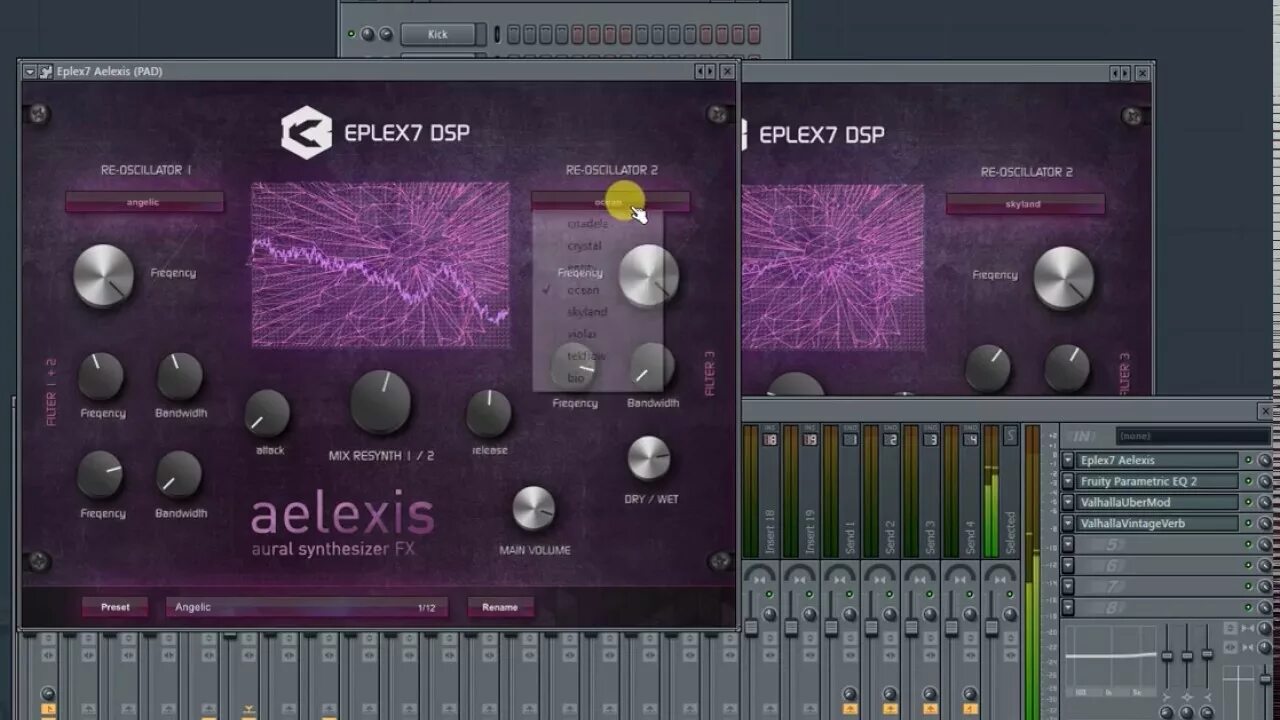Click the Angelic preset name field
Screen dimensions: 1280x720
(306, 607)
